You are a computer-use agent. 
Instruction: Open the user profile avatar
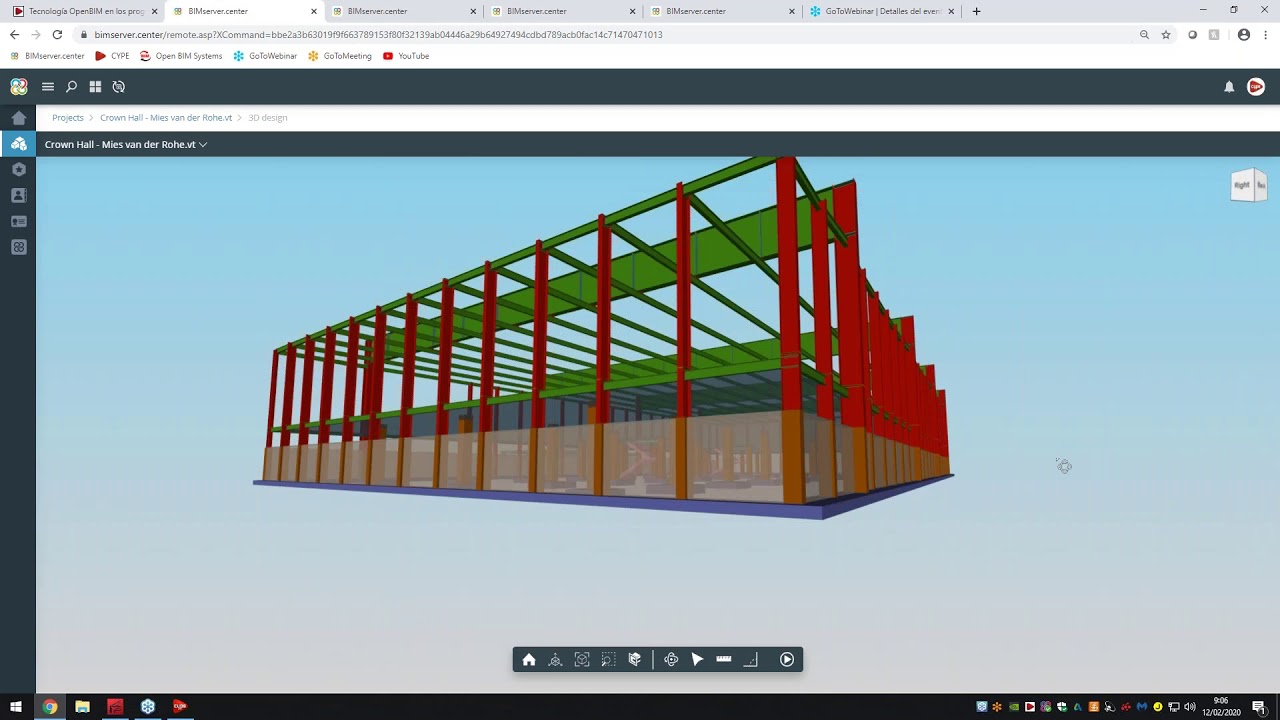1256,87
